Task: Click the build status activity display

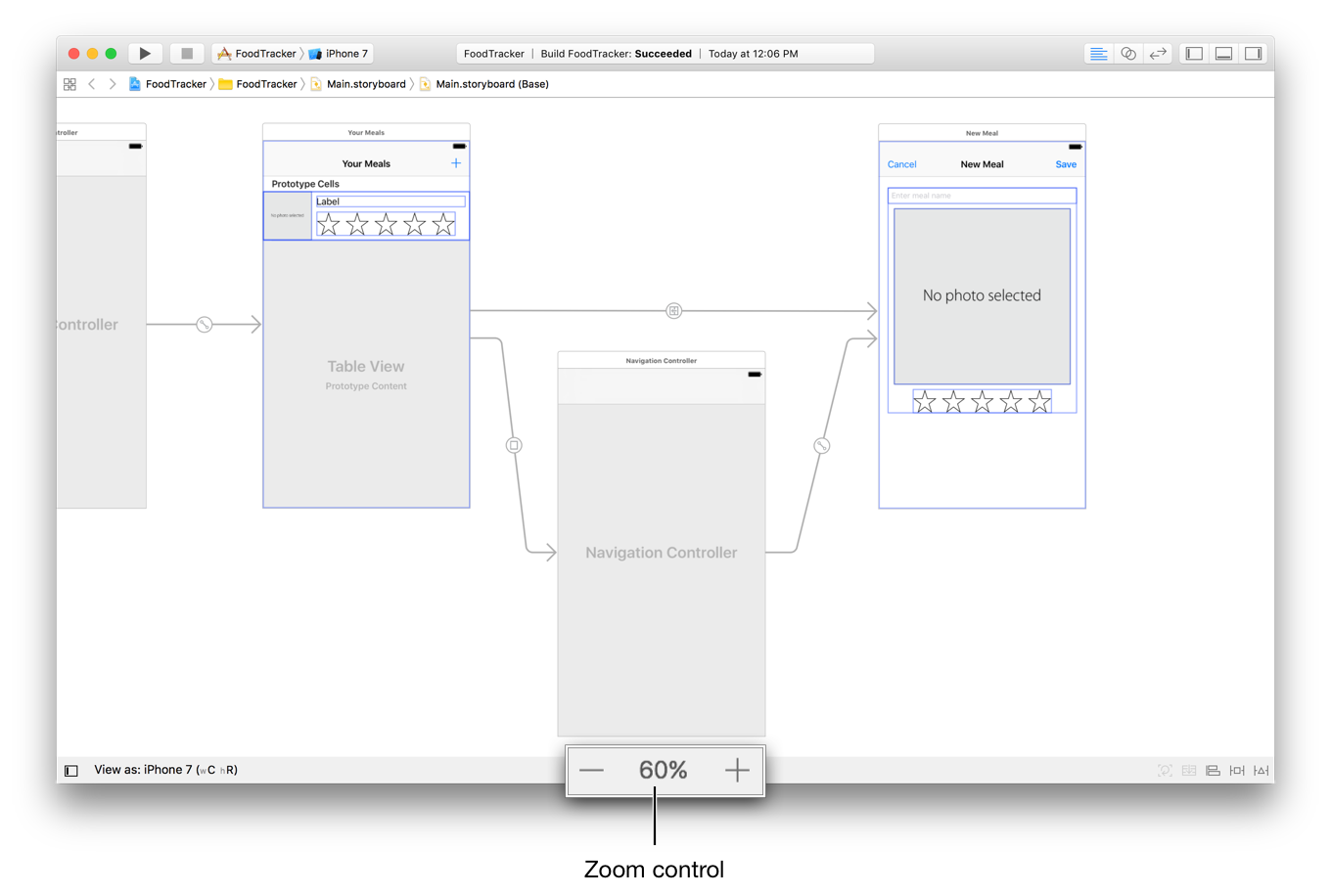Action: [665, 54]
